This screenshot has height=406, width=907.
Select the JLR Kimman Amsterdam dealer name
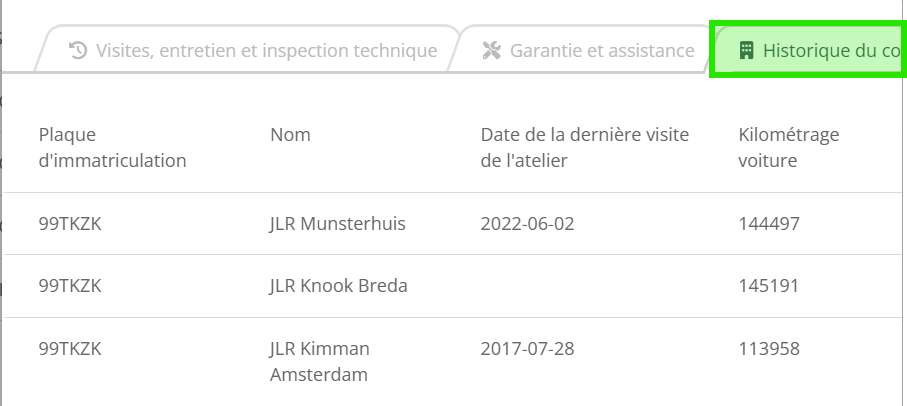(319, 361)
